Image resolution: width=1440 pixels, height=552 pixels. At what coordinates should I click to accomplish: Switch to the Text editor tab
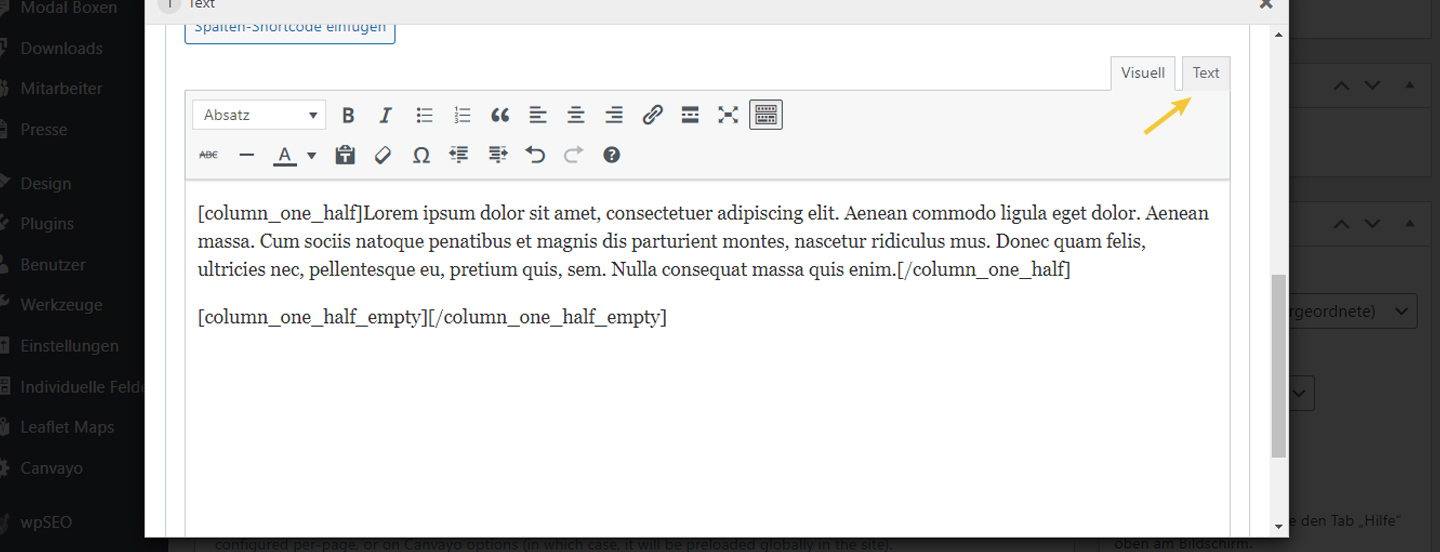(1205, 73)
